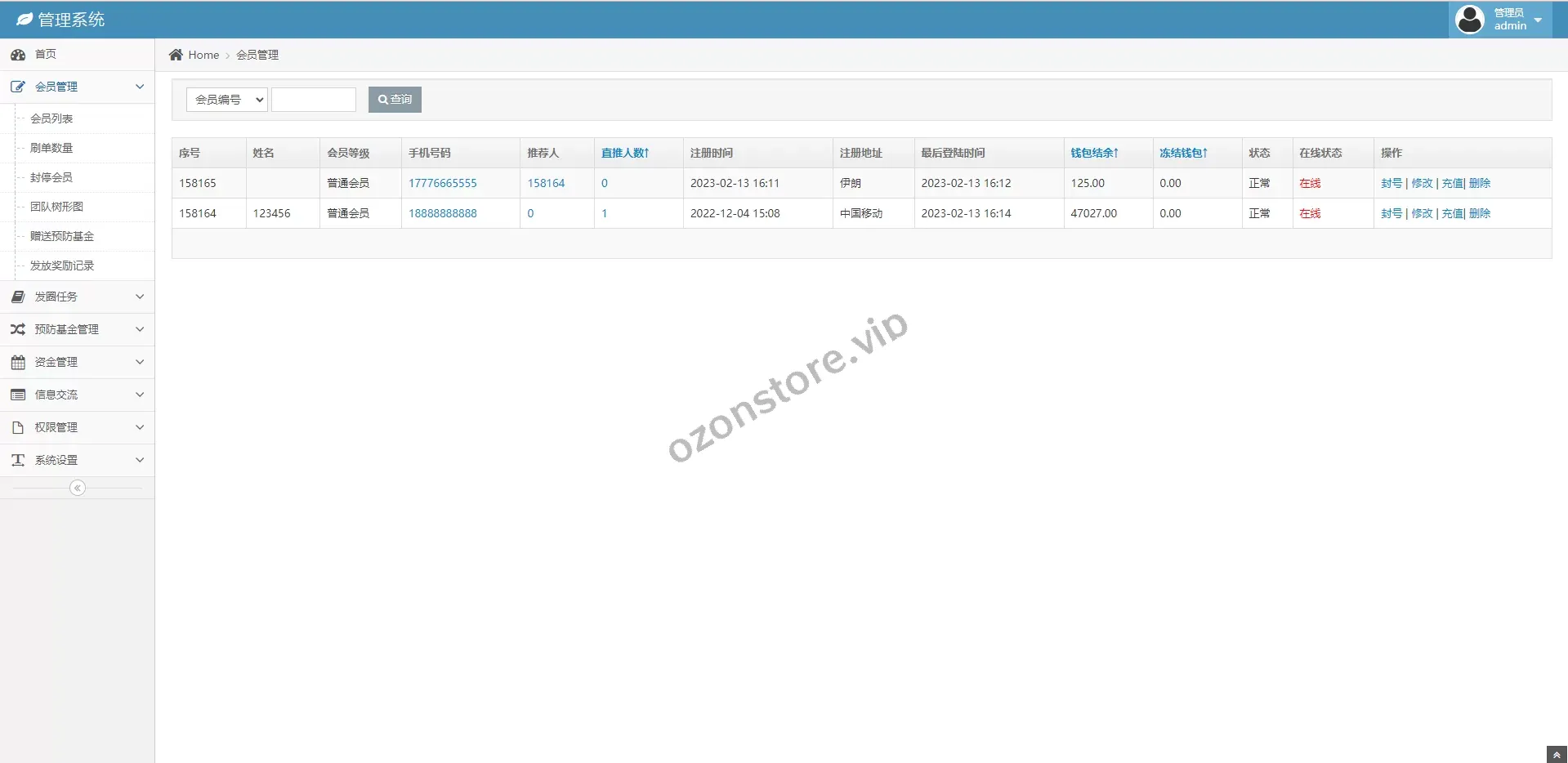Click the home icon in breadcrumb
This screenshot has height=763, width=1568.
(x=176, y=55)
